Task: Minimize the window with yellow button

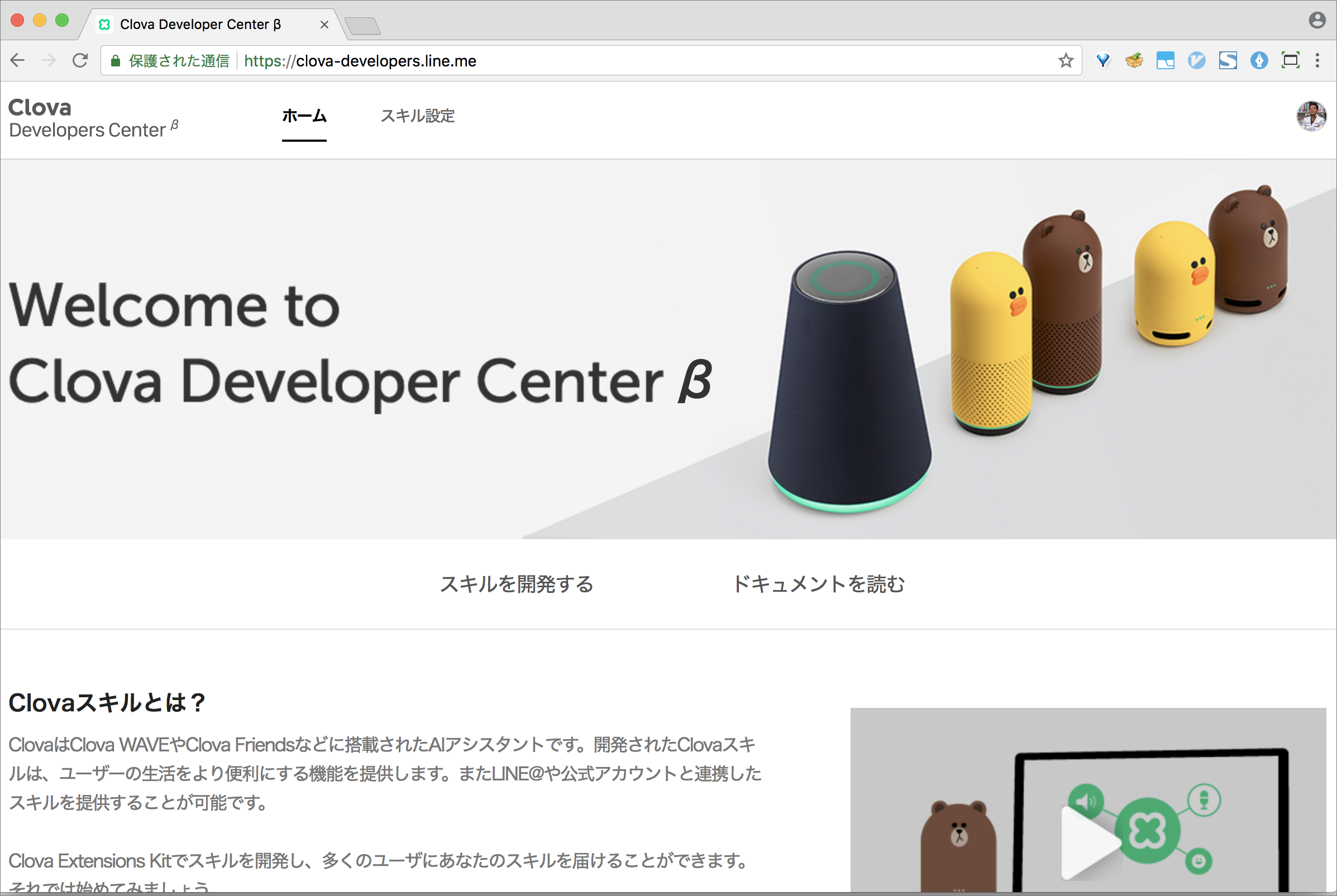Action: click(40, 21)
